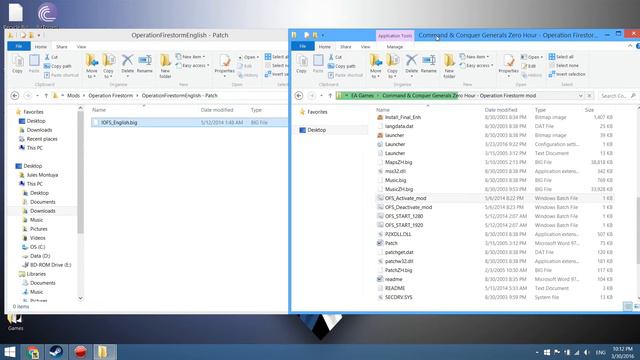Click Copy path in the Generals window
The image size is (640, 360).
point(342,66)
